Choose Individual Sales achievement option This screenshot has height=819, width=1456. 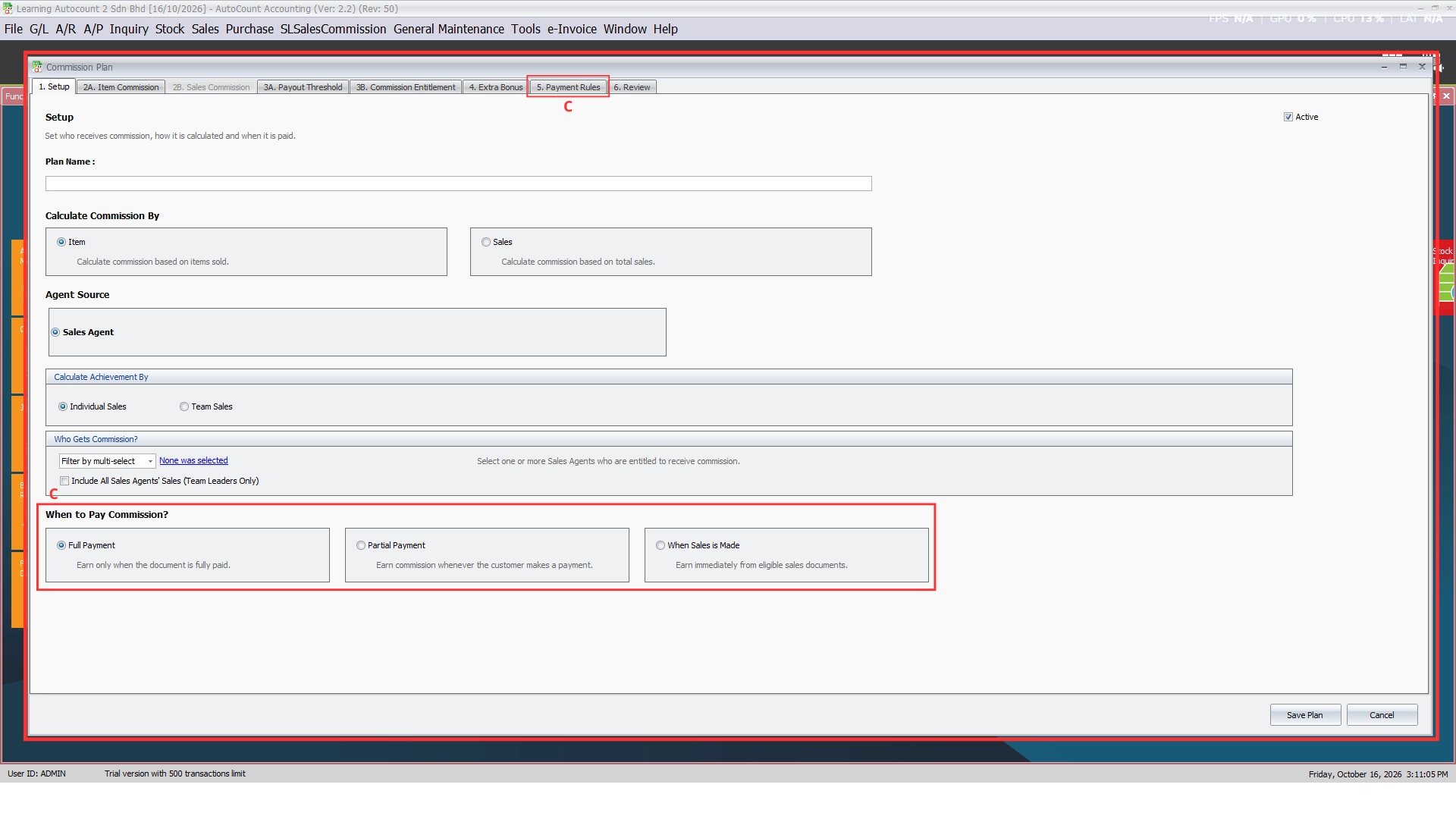tap(63, 406)
